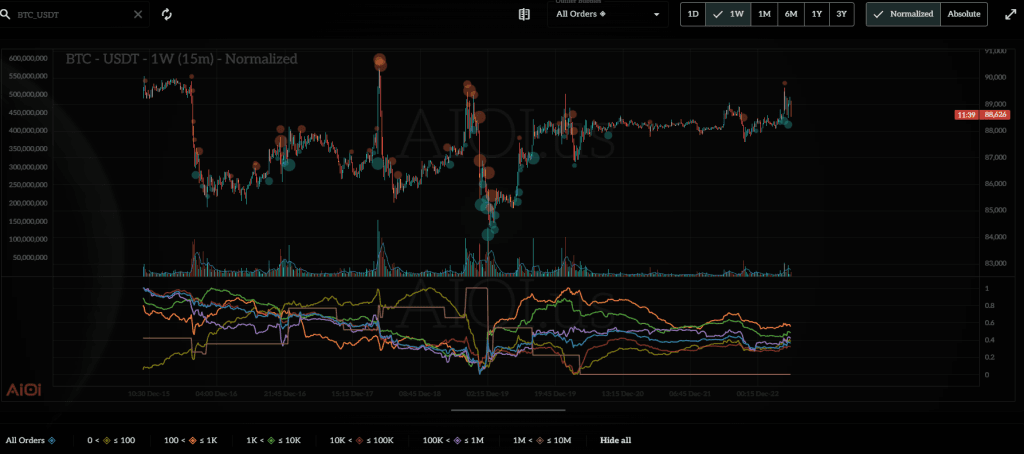The width and height of the screenshot is (1024, 454).
Task: Open the book guide icon
Action: click(524, 14)
